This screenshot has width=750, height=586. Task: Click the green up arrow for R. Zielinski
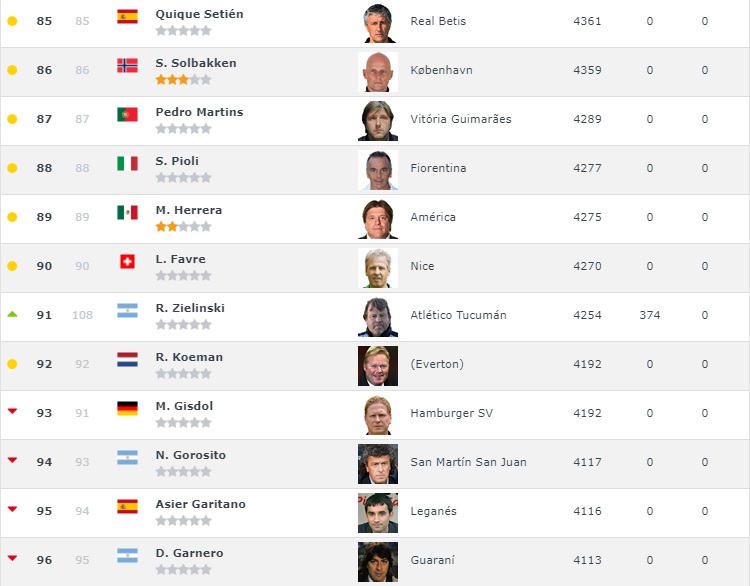(12, 314)
